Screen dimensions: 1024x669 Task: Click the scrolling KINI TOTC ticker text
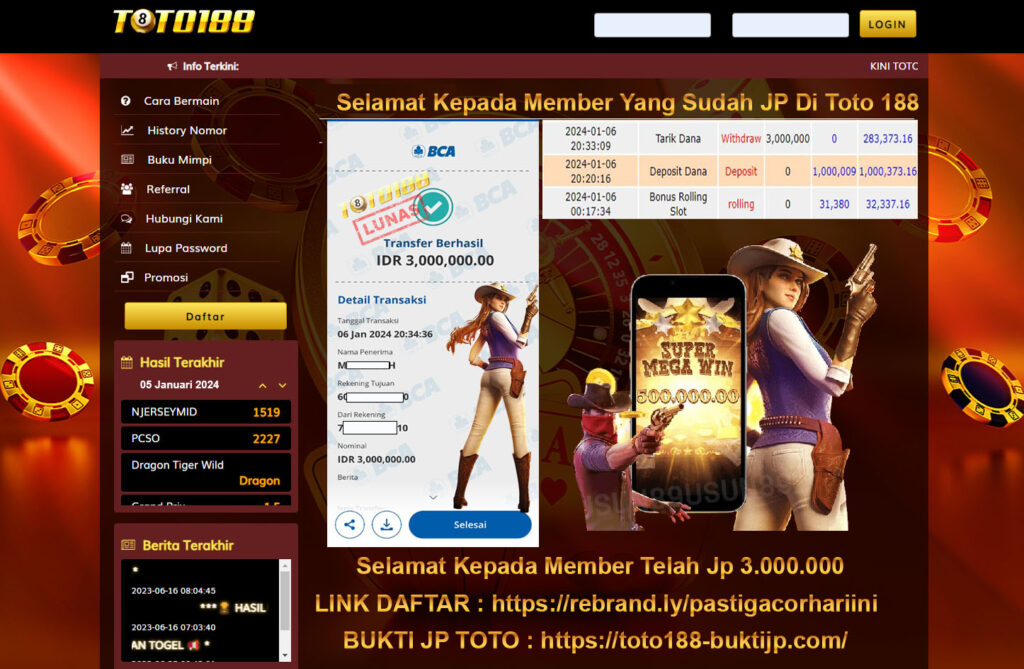893,66
